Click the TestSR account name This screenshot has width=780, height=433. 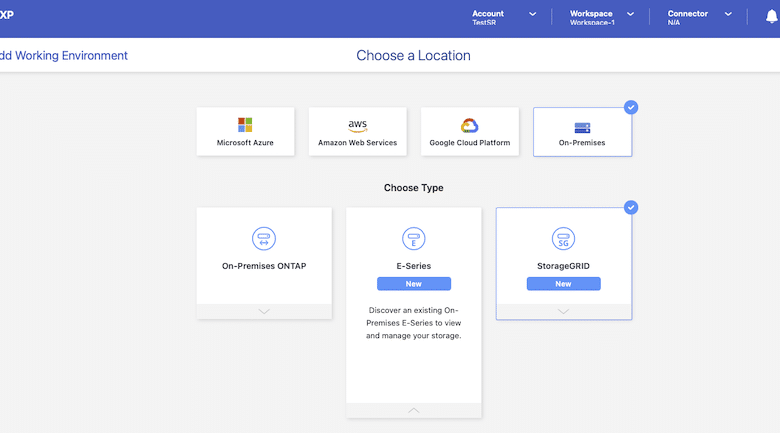[484, 22]
